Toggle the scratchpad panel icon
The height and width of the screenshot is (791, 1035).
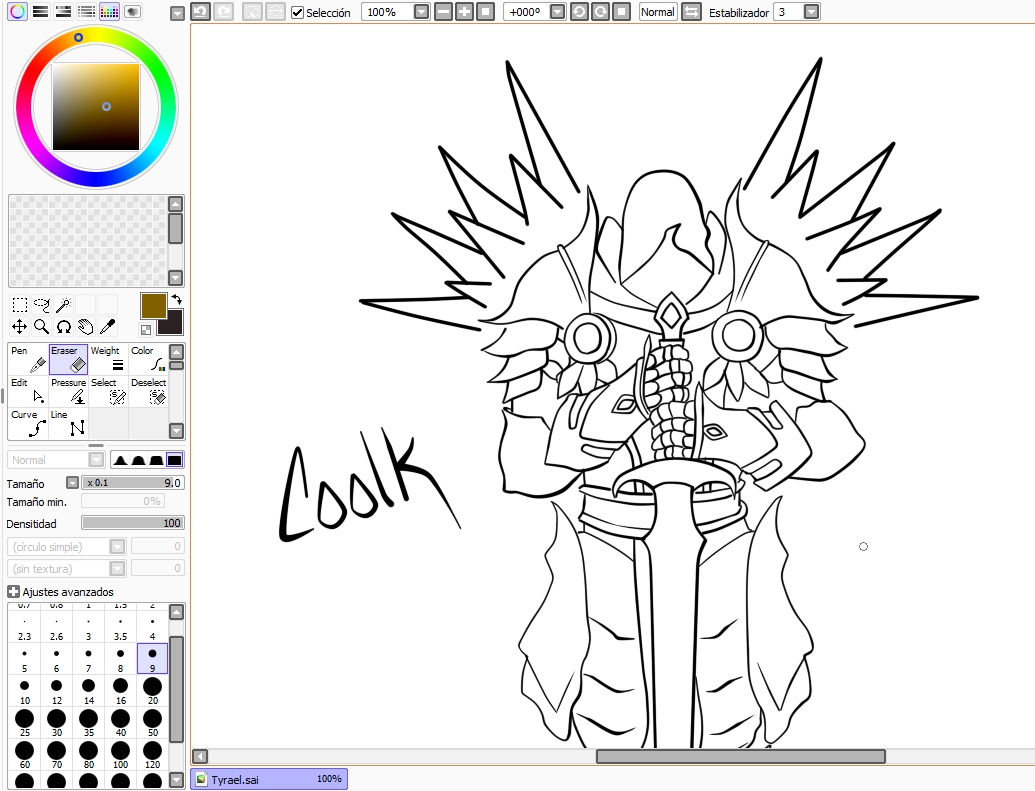pos(133,11)
